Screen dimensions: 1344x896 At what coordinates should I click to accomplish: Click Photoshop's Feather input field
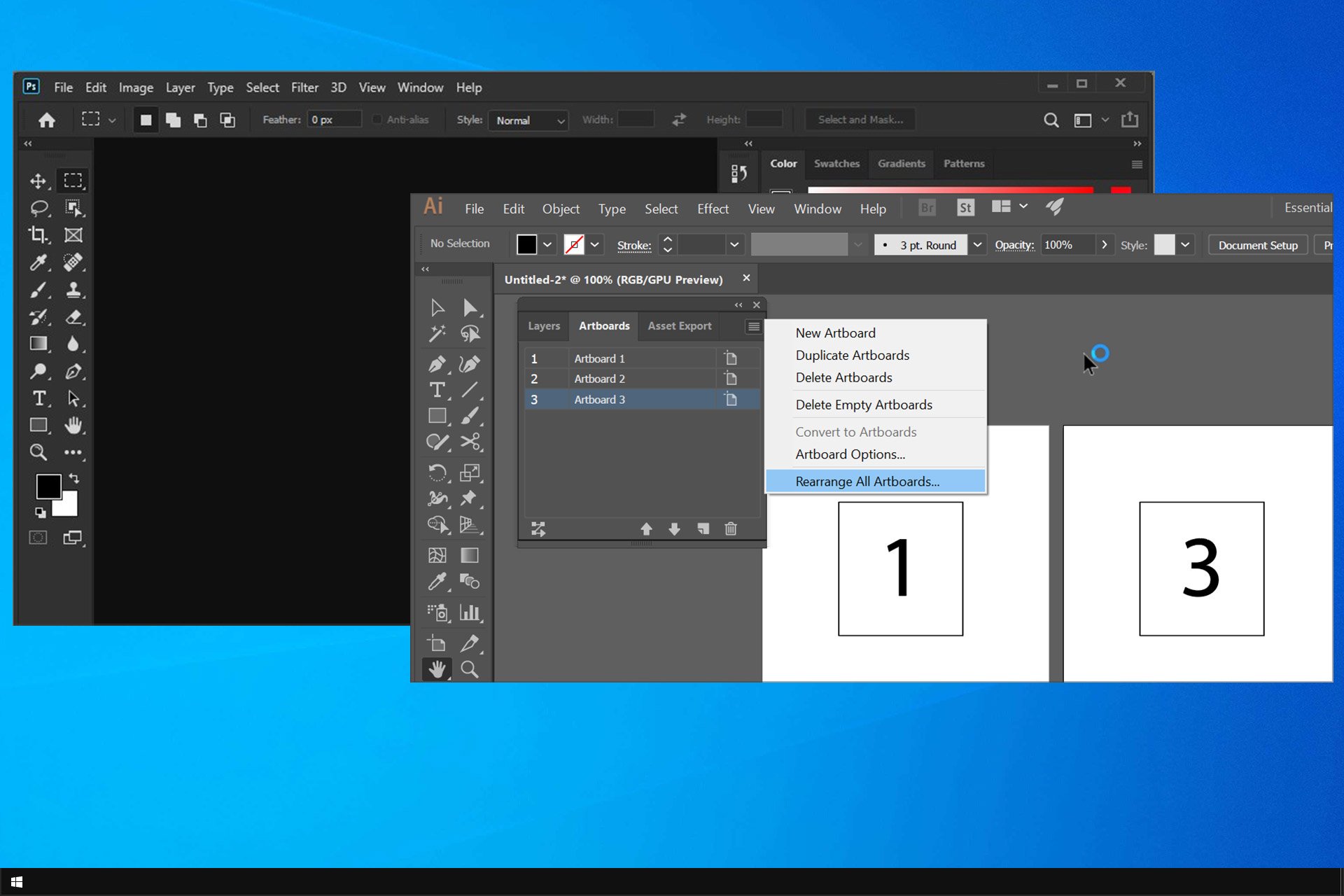(x=335, y=120)
